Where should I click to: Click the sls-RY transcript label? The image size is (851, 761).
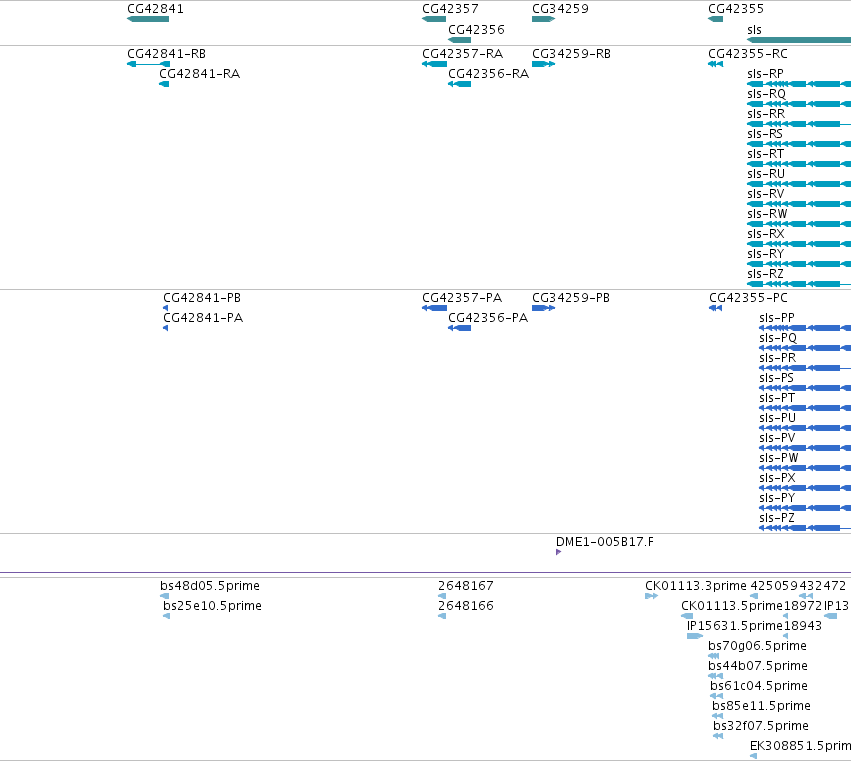click(x=766, y=254)
